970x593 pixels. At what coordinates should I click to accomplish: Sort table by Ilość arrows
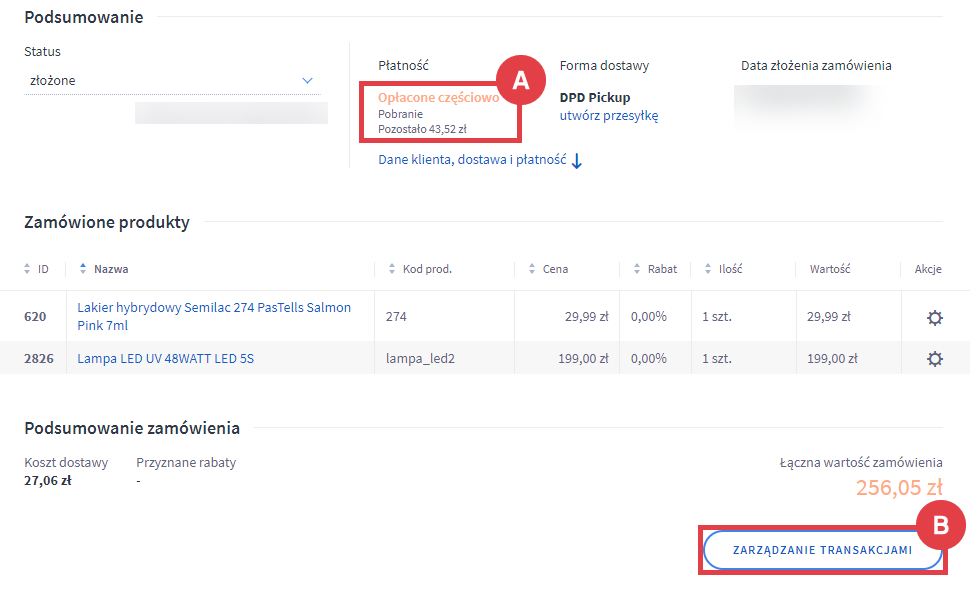[708, 269]
